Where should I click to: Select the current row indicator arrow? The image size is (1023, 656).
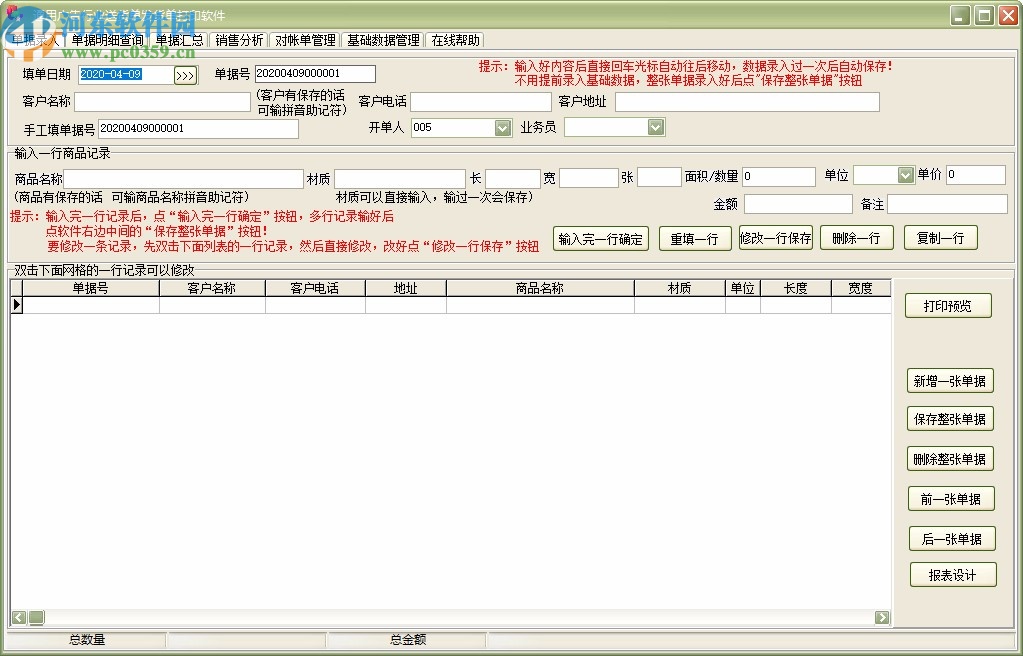[x=17, y=305]
